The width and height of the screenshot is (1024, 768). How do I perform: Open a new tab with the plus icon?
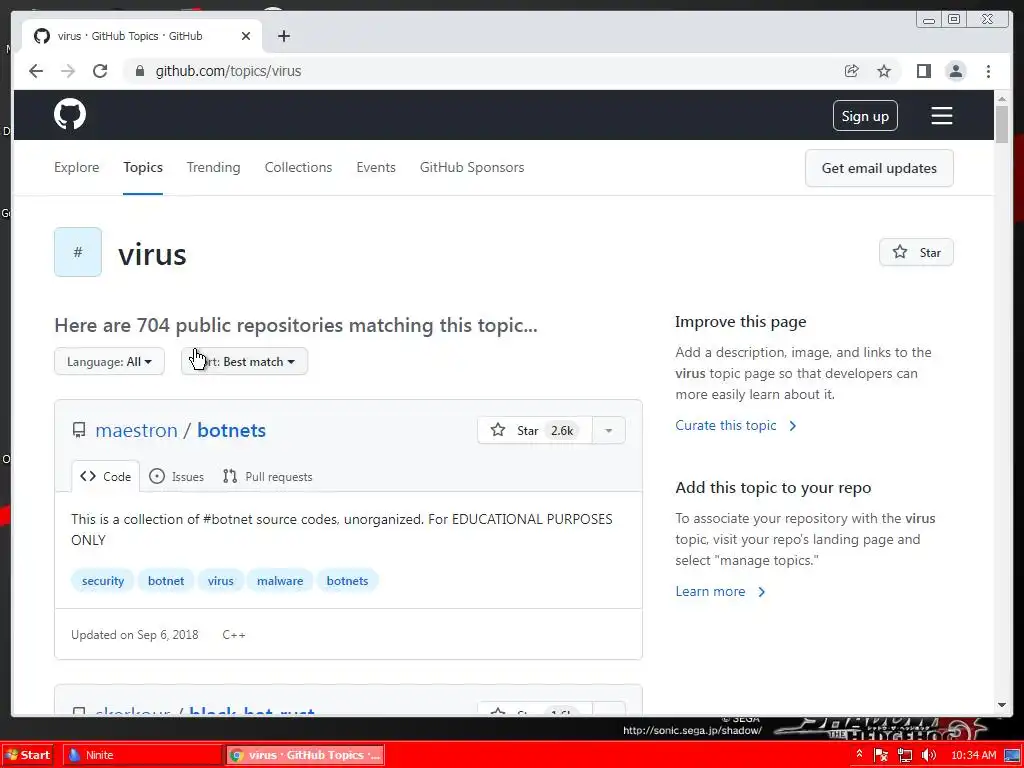pos(283,36)
